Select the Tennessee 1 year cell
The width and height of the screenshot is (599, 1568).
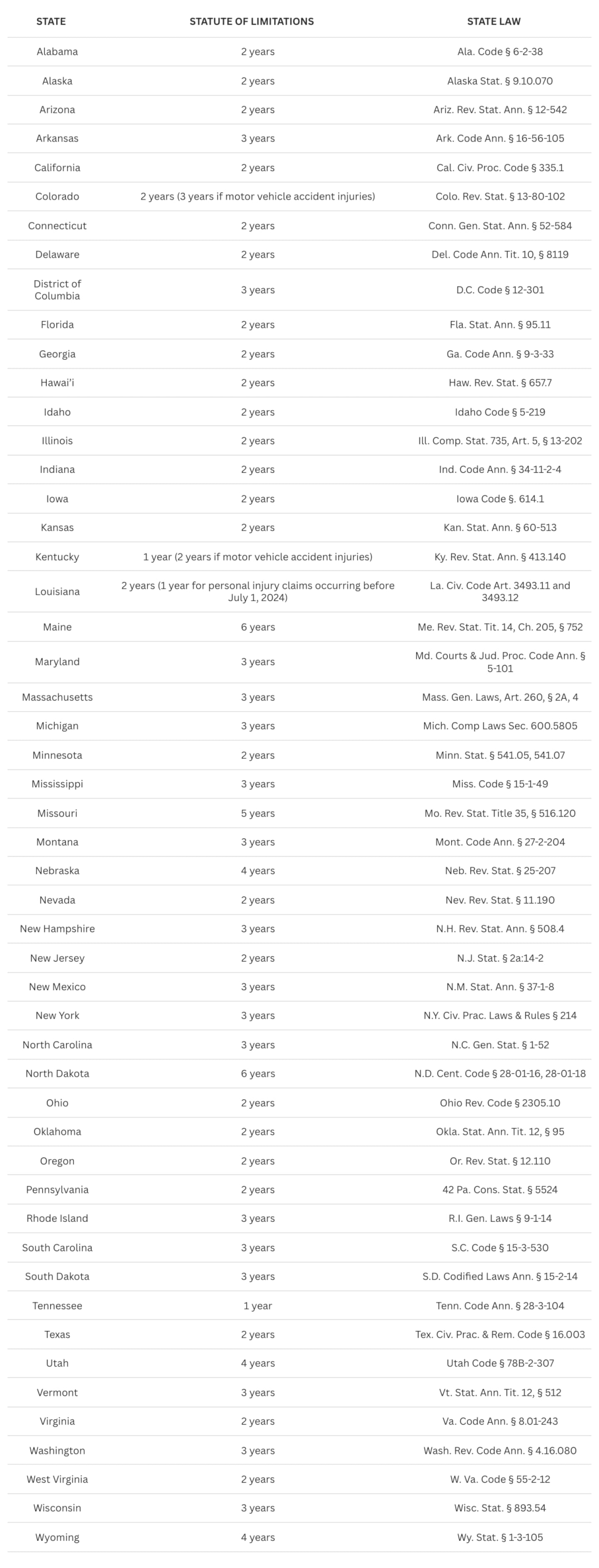(x=257, y=1306)
